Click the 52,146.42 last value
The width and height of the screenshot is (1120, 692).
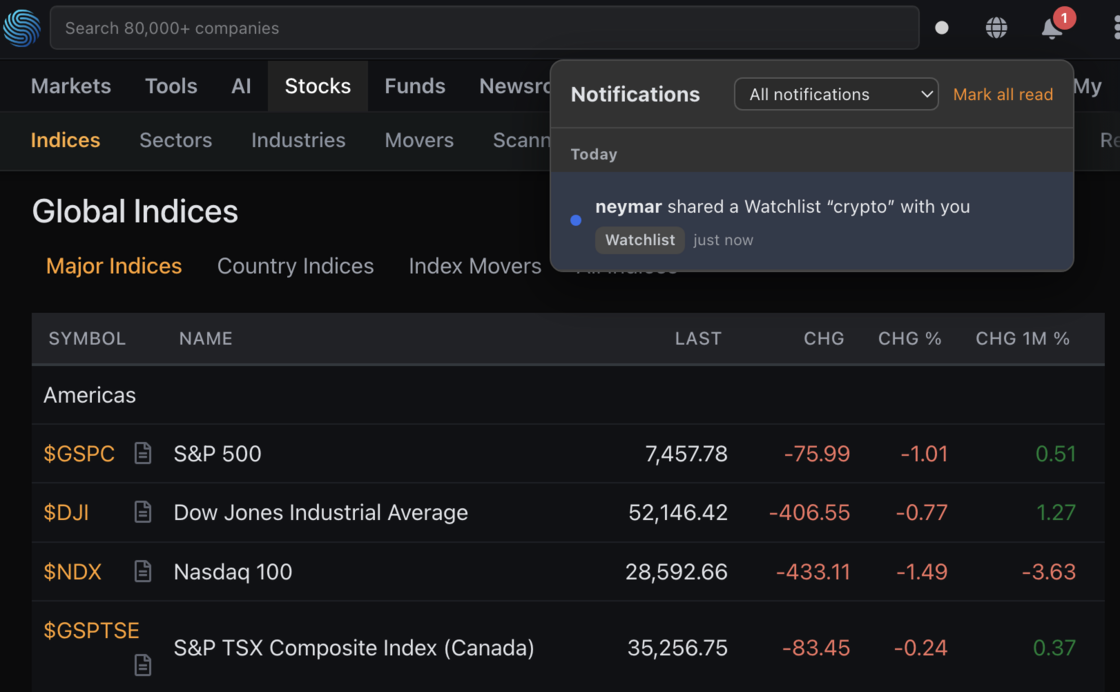pos(678,512)
